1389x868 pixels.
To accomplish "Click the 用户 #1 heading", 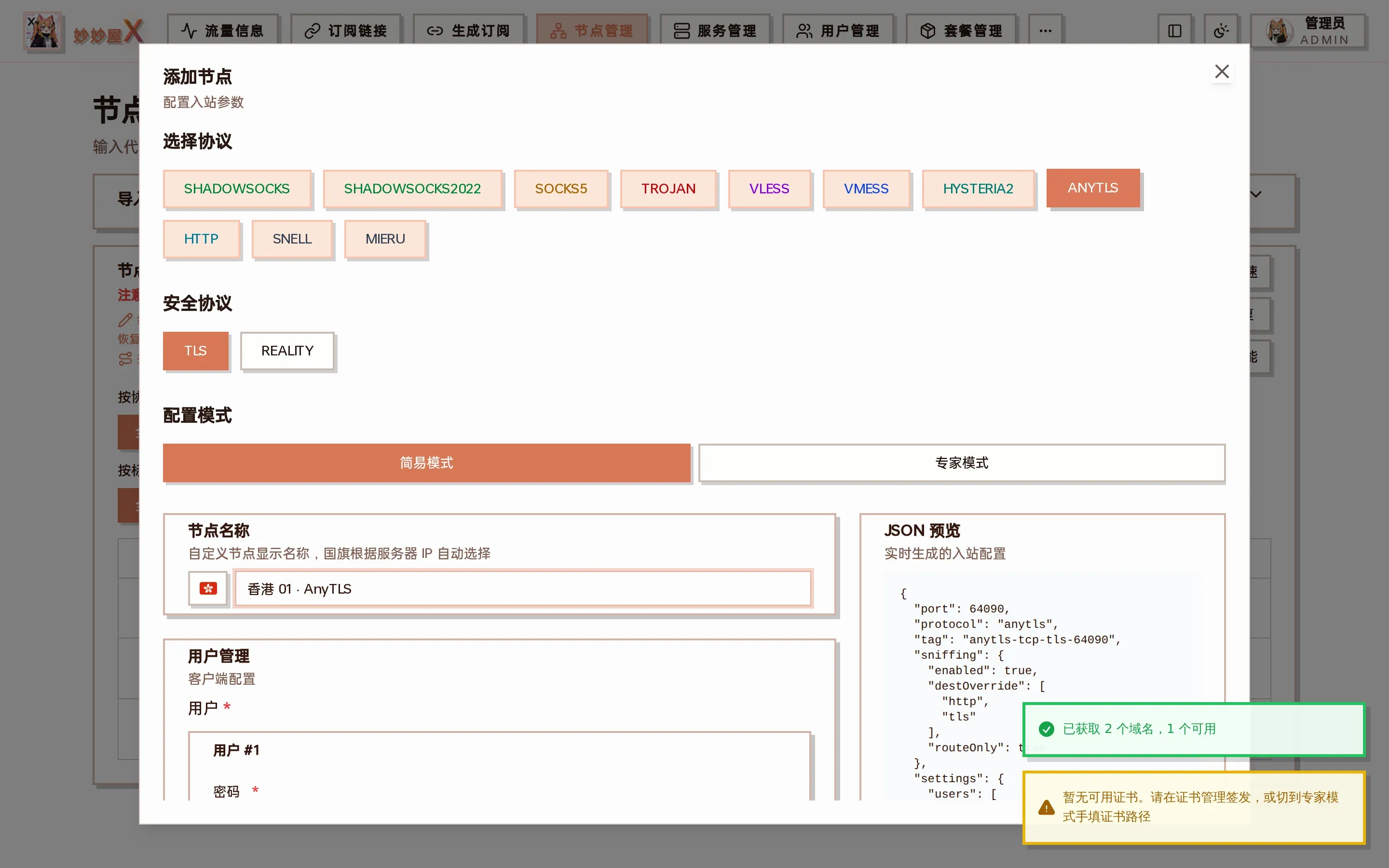I will (236, 750).
